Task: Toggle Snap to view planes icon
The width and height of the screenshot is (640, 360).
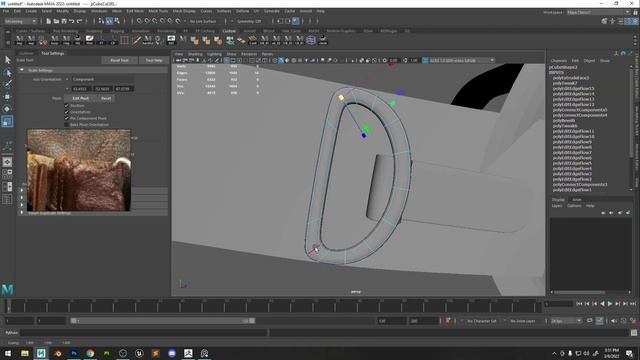Action: (x=170, y=21)
